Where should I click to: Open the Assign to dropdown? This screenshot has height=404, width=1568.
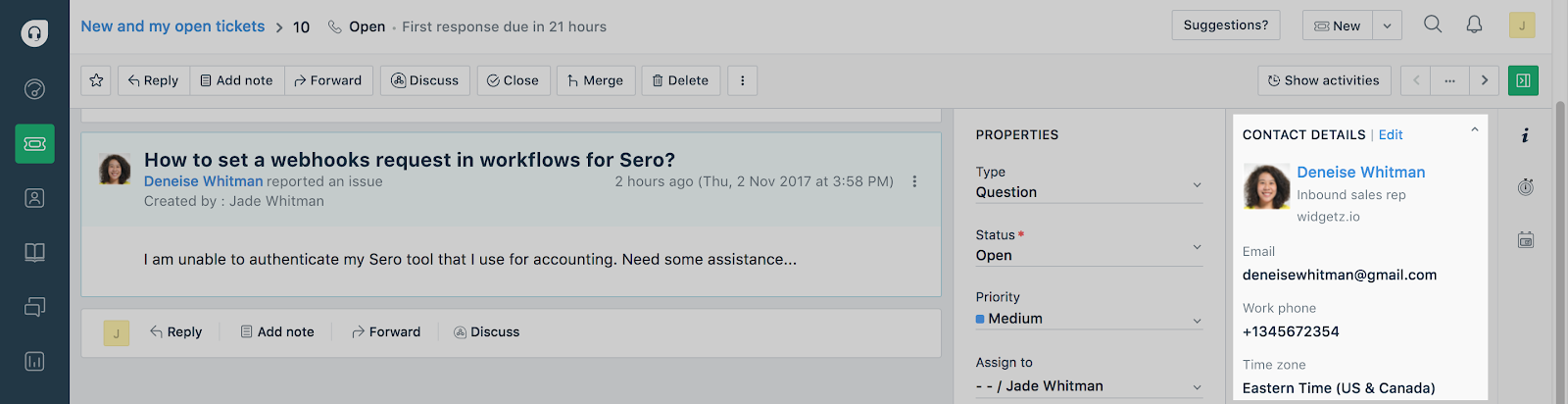pos(1197,387)
